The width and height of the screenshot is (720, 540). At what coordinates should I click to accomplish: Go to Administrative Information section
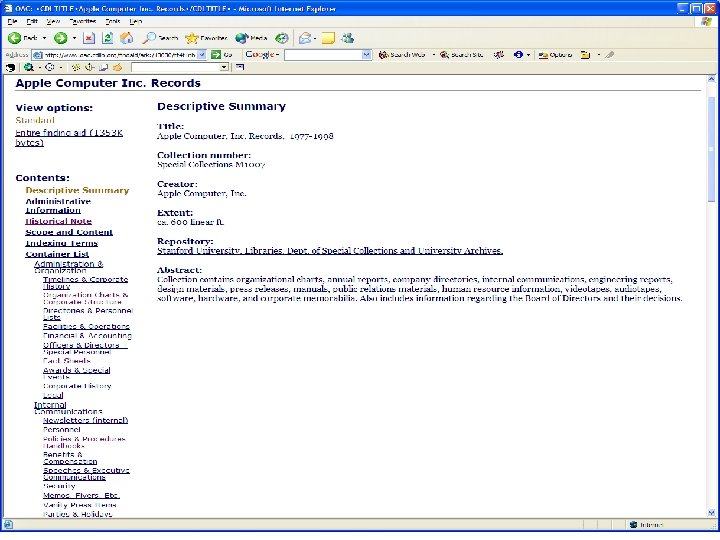pyautogui.click(x=58, y=205)
